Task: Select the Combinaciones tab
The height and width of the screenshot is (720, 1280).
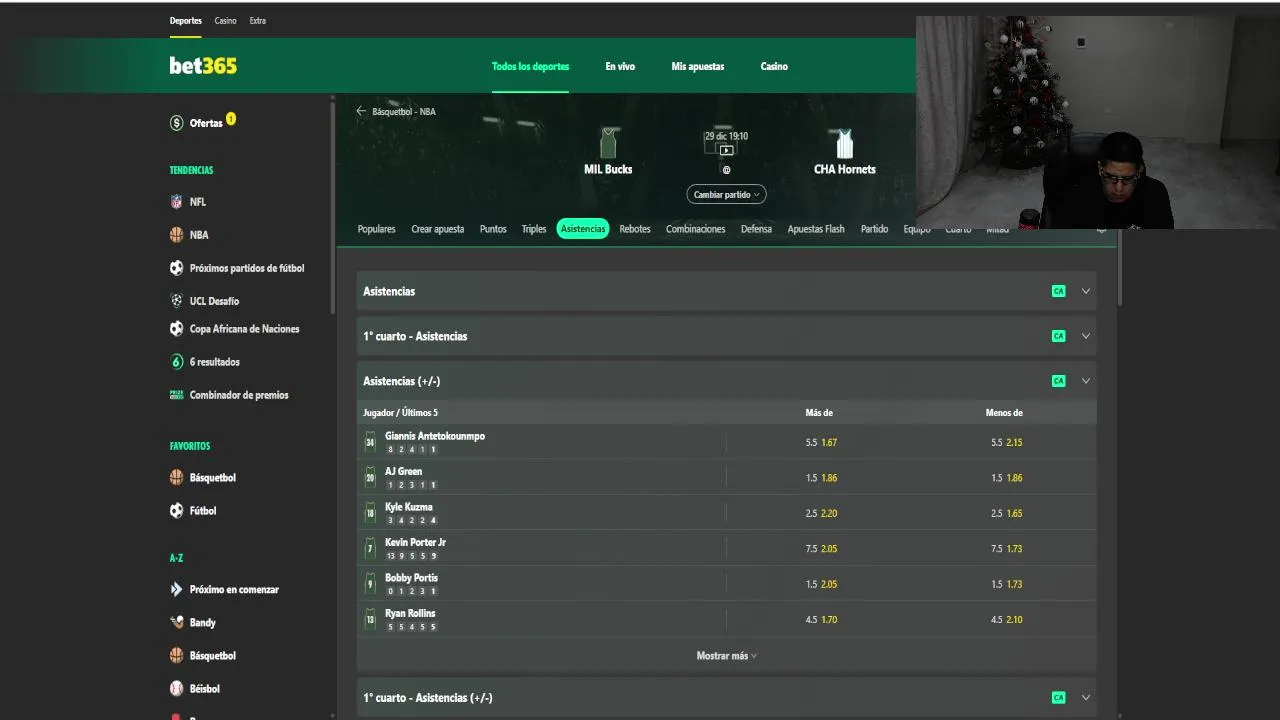Action: 696,229
